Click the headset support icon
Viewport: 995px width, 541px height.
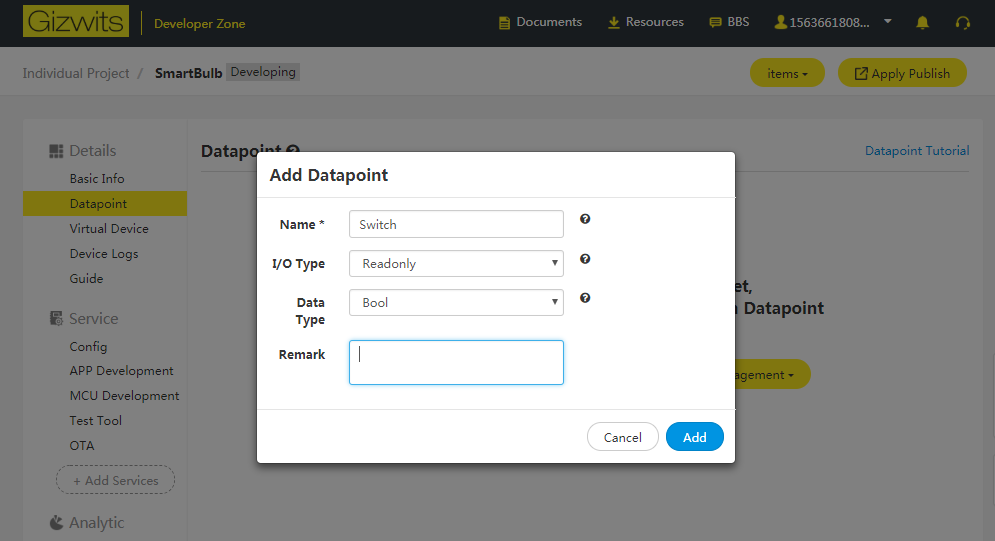pos(963,23)
